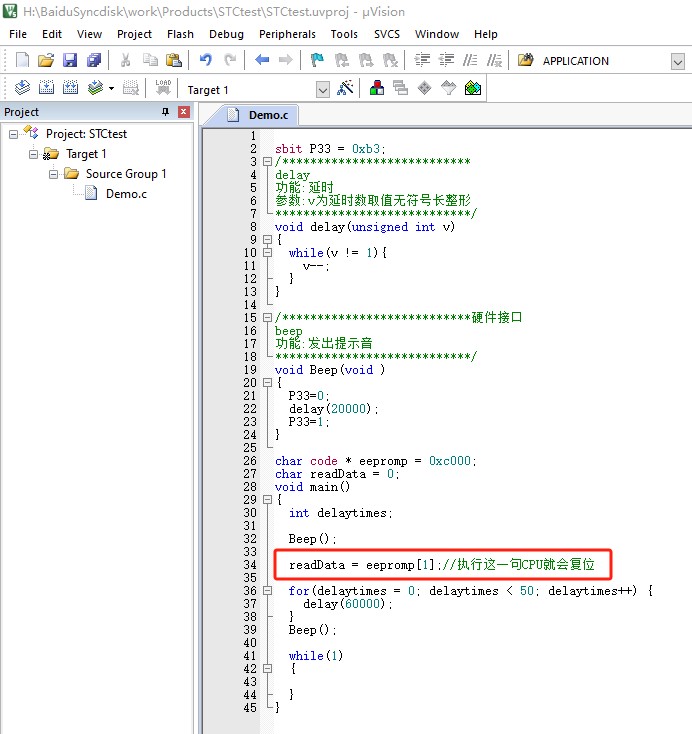Click the Save All icon

94,60
